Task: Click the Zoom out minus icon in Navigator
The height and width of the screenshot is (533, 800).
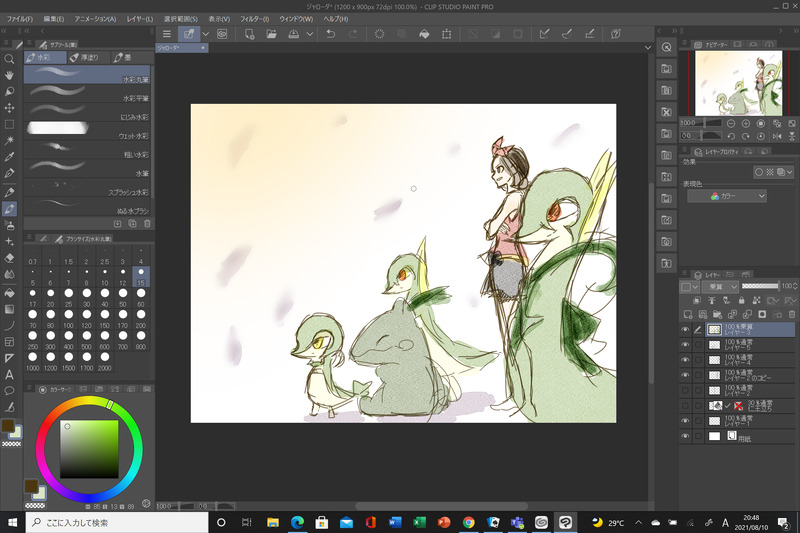Action: pyautogui.click(x=731, y=123)
